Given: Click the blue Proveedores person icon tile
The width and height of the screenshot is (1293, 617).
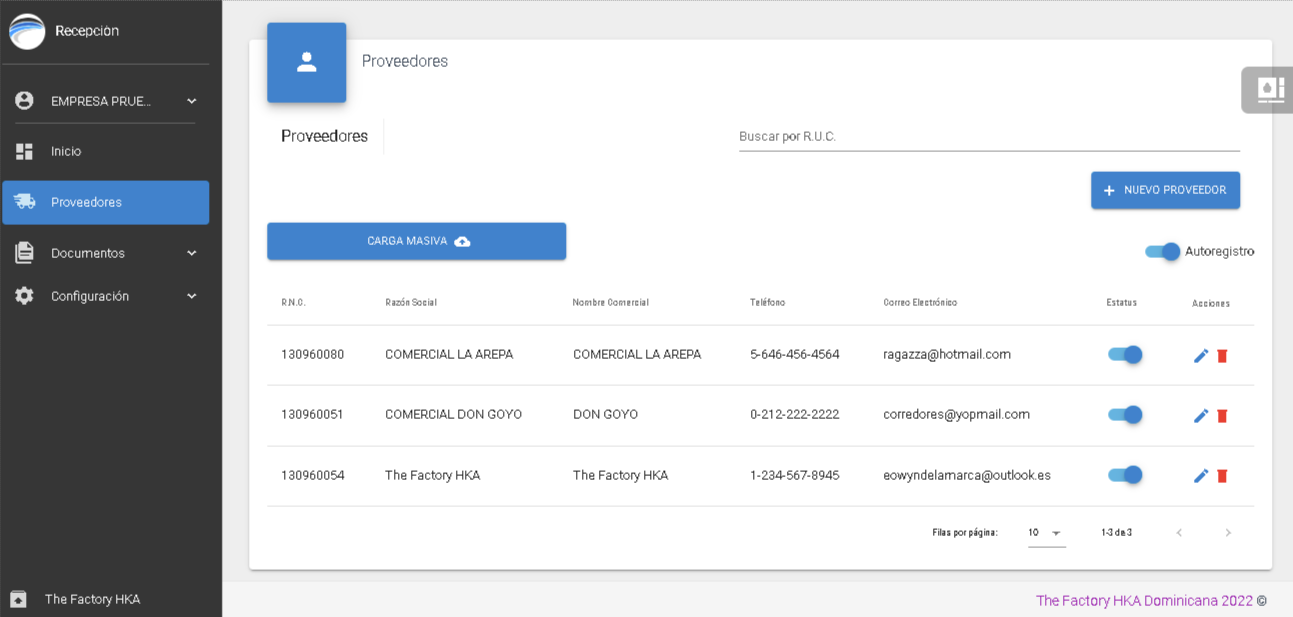Looking at the screenshot, I should tap(307, 62).
